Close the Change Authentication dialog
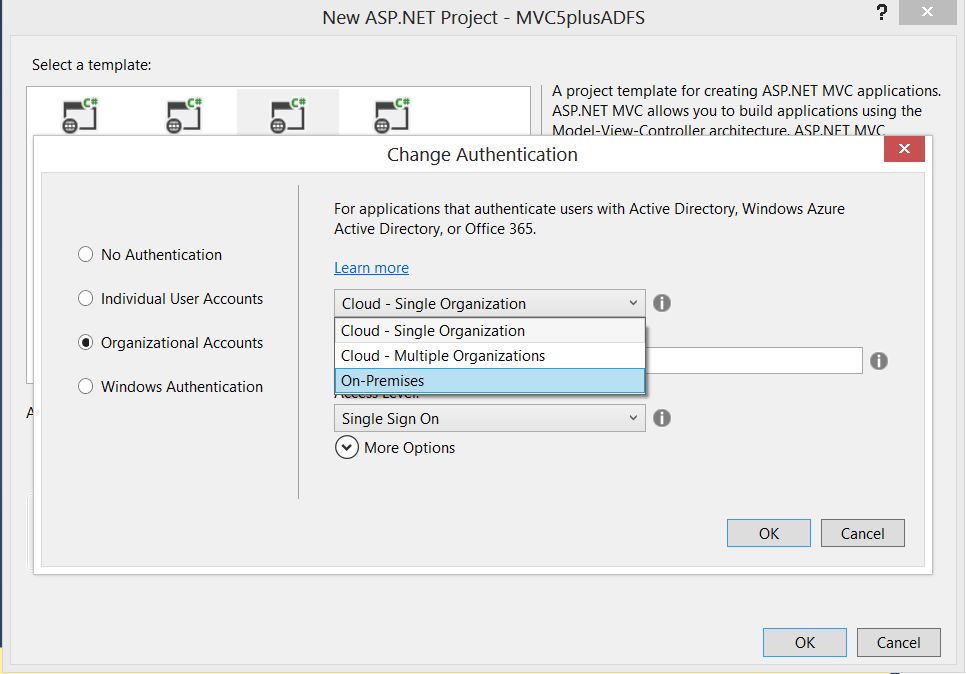966x674 pixels. click(x=904, y=149)
